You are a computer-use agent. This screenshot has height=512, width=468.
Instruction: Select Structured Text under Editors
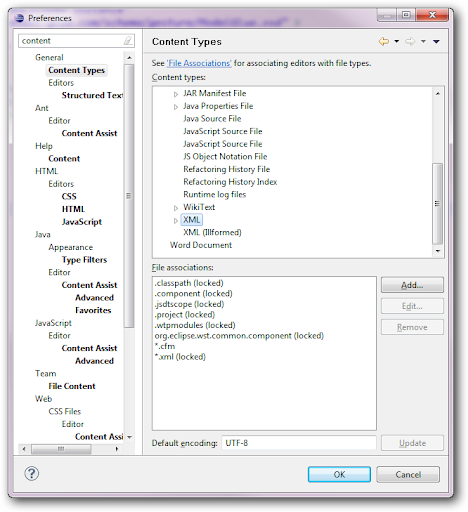pyautogui.click(x=92, y=95)
